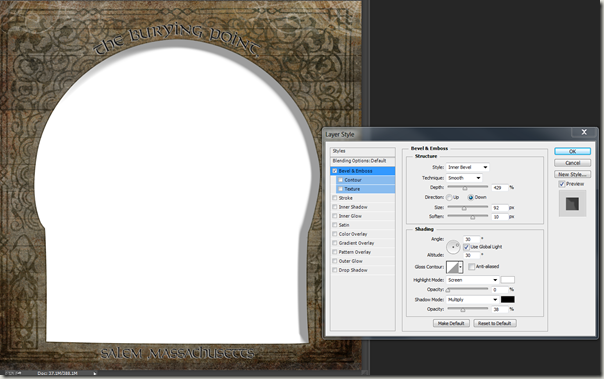Open the Style dropdown (Inner Bevel)
The image size is (604, 379).
[x=468, y=167]
